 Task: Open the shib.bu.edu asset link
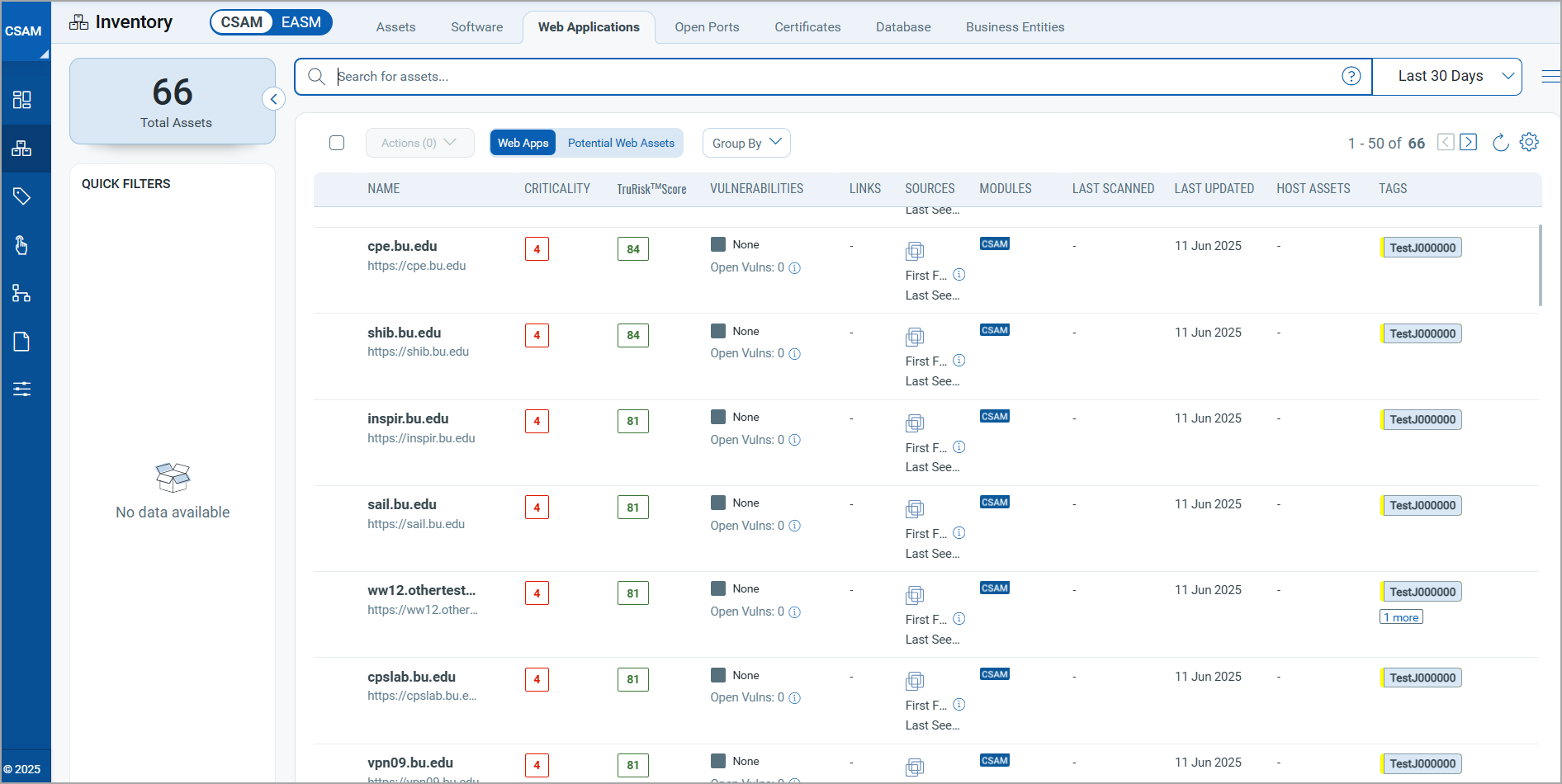click(404, 333)
